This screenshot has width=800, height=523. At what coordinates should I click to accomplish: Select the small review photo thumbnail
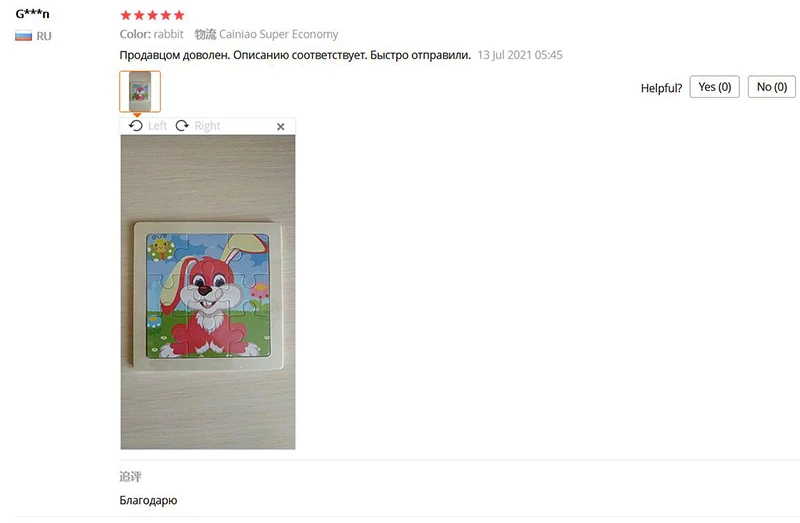coord(139,91)
